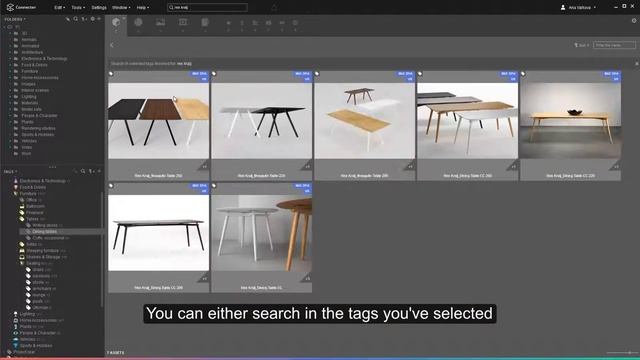
Task: Click the Tags panel vertical scrollbar
Action: (102, 249)
